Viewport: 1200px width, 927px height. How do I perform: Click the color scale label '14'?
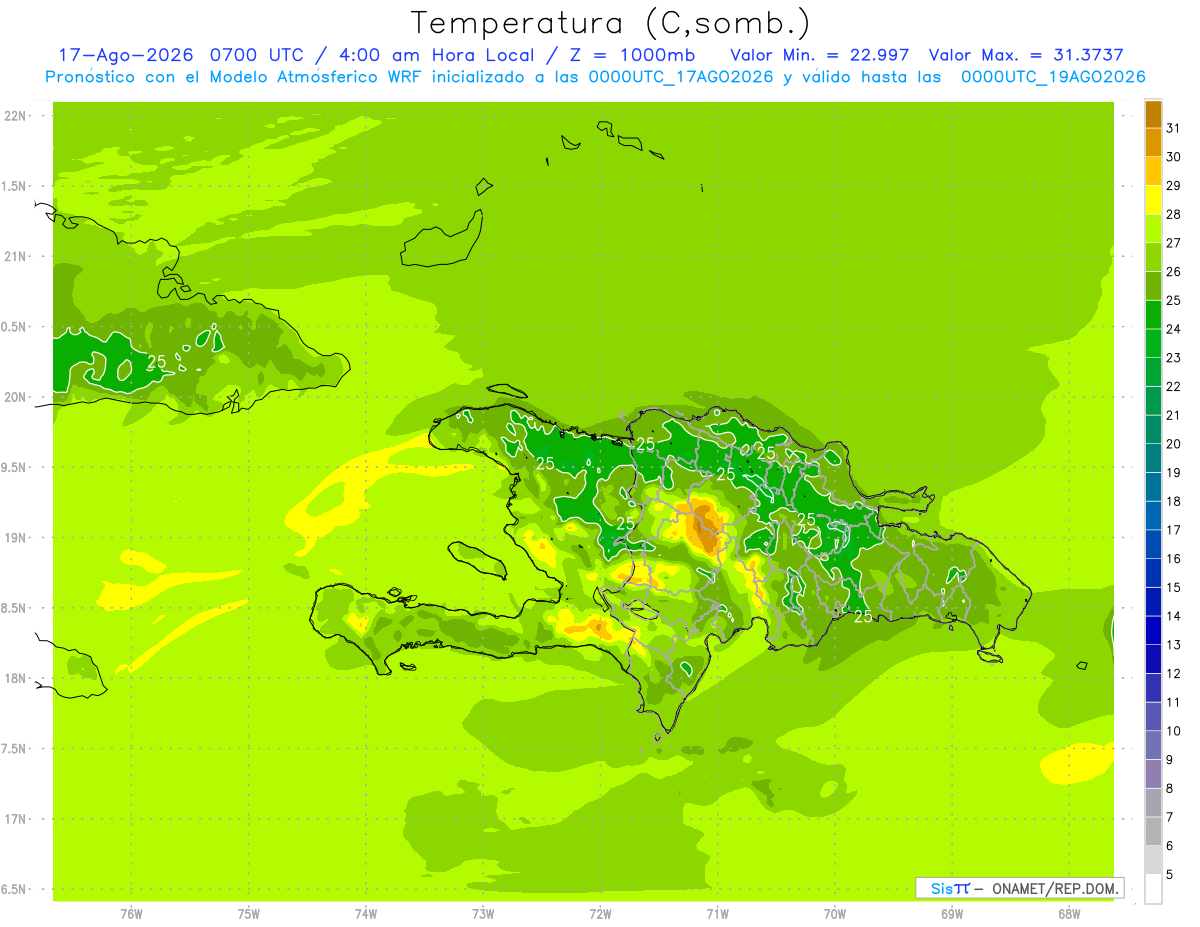point(1173,616)
